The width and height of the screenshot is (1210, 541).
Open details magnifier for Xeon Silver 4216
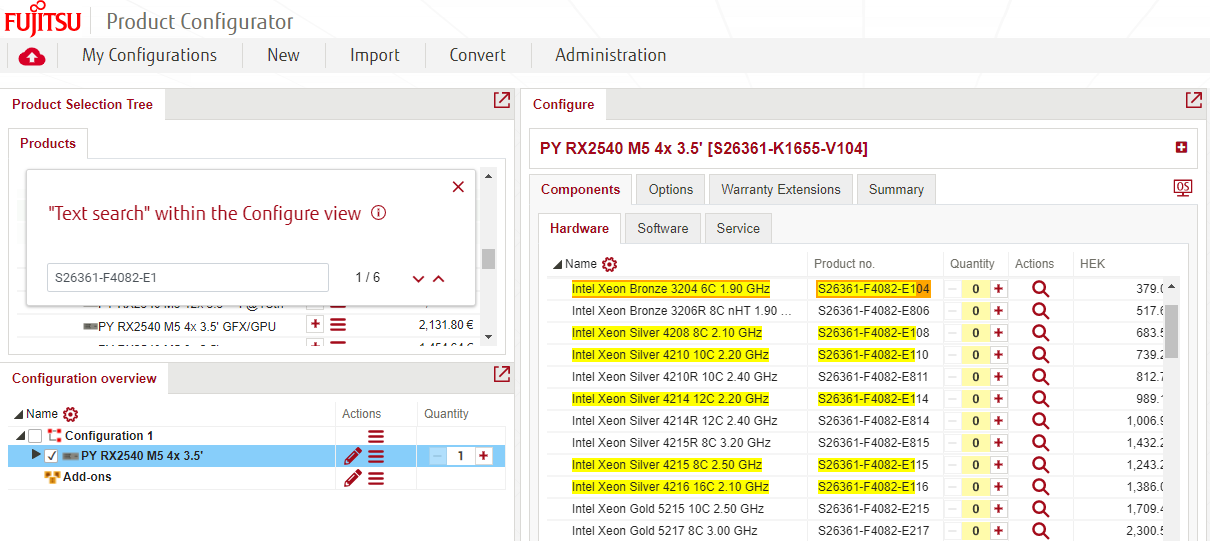click(1040, 486)
